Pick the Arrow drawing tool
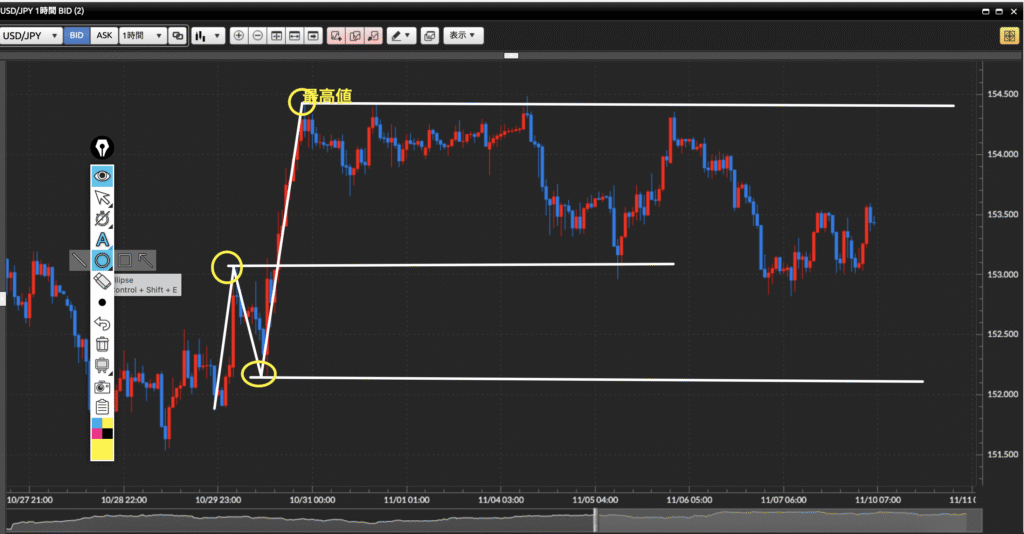This screenshot has height=534, width=1024. coord(146,261)
